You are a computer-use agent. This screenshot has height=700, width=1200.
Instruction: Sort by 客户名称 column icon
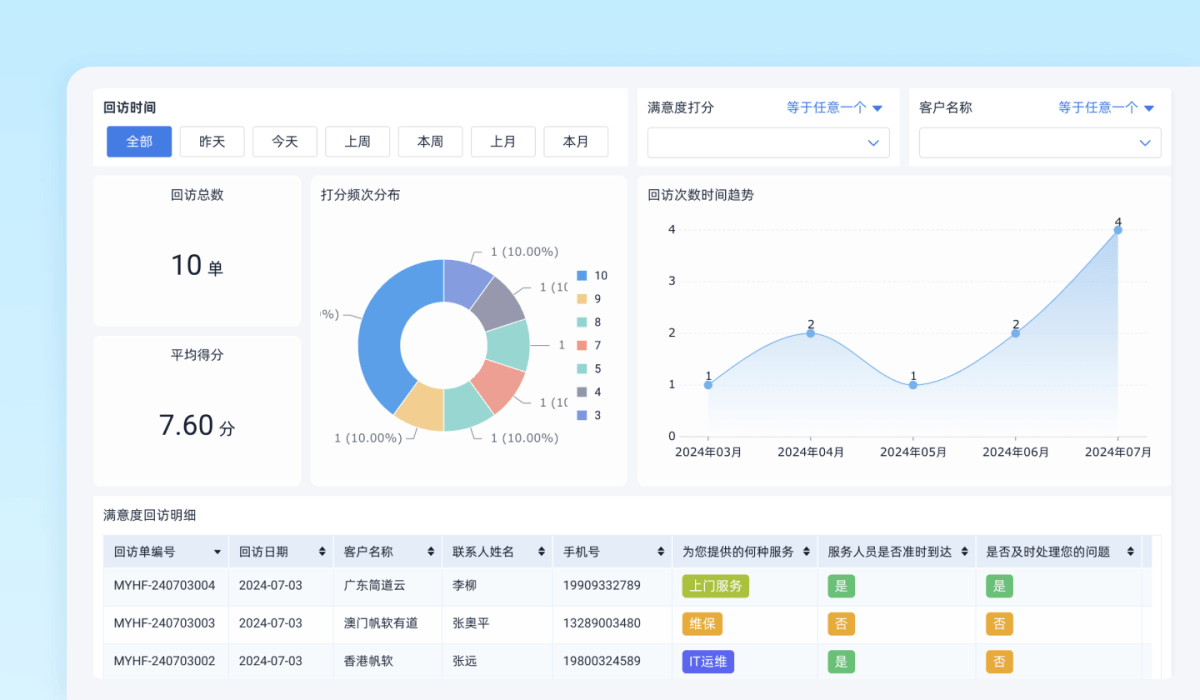(x=431, y=552)
